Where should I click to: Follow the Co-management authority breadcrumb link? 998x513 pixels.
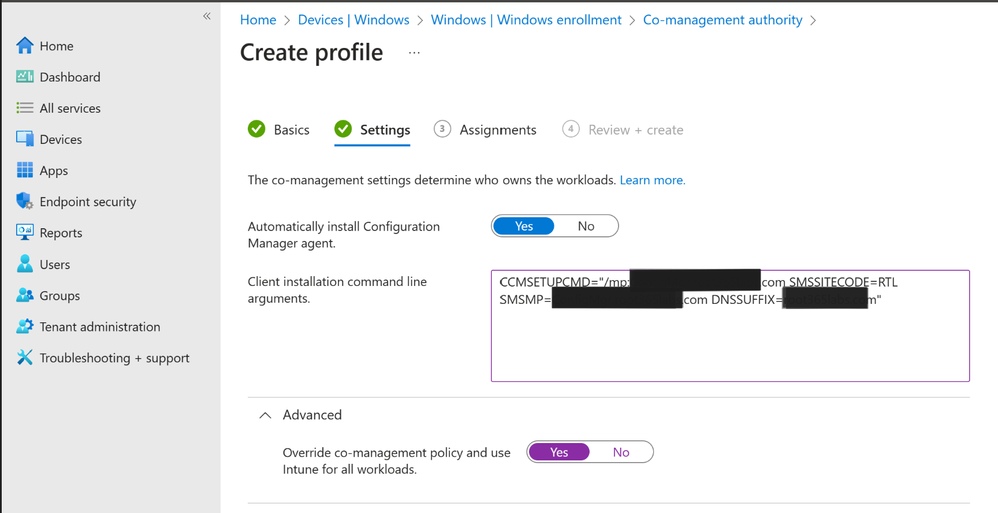pyautogui.click(x=722, y=20)
